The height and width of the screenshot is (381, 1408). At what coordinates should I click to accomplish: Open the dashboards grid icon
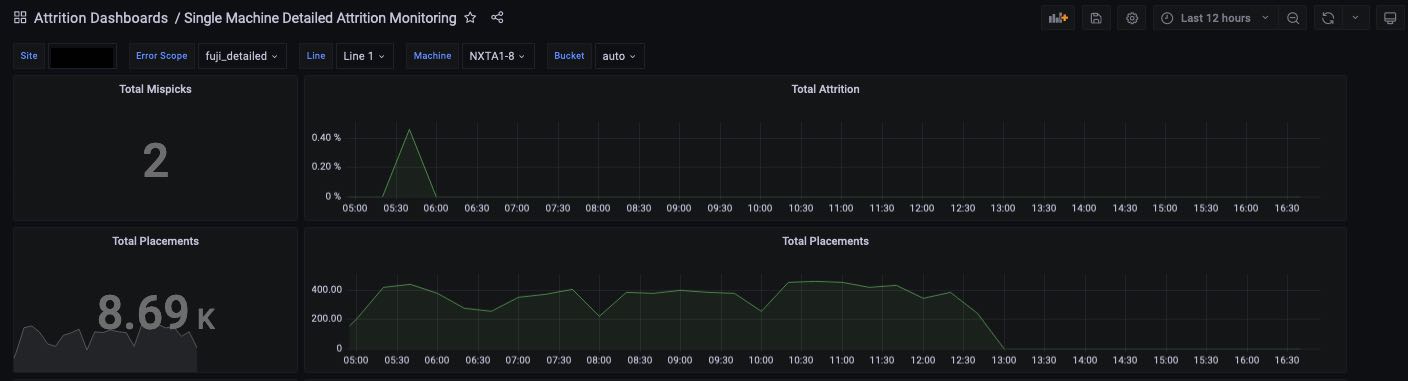click(x=20, y=18)
